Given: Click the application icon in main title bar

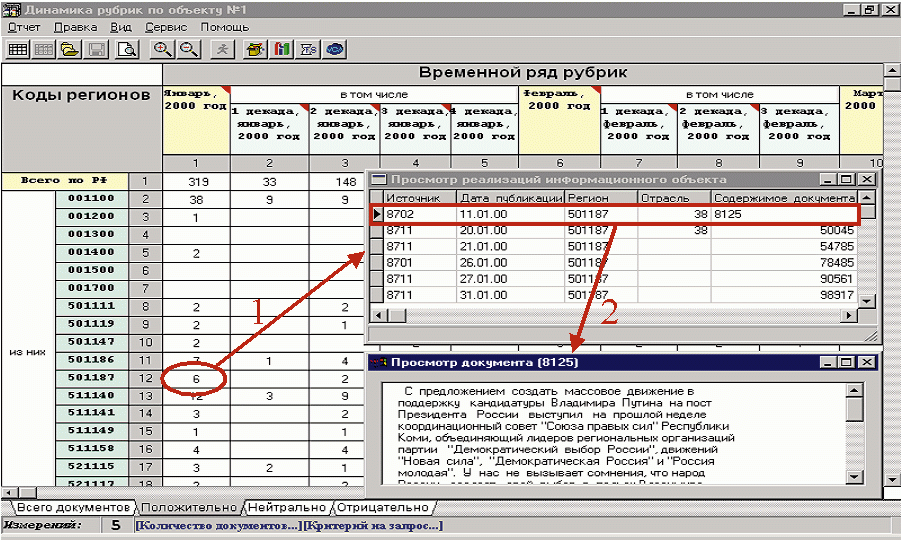Looking at the screenshot, I should 11,10.
